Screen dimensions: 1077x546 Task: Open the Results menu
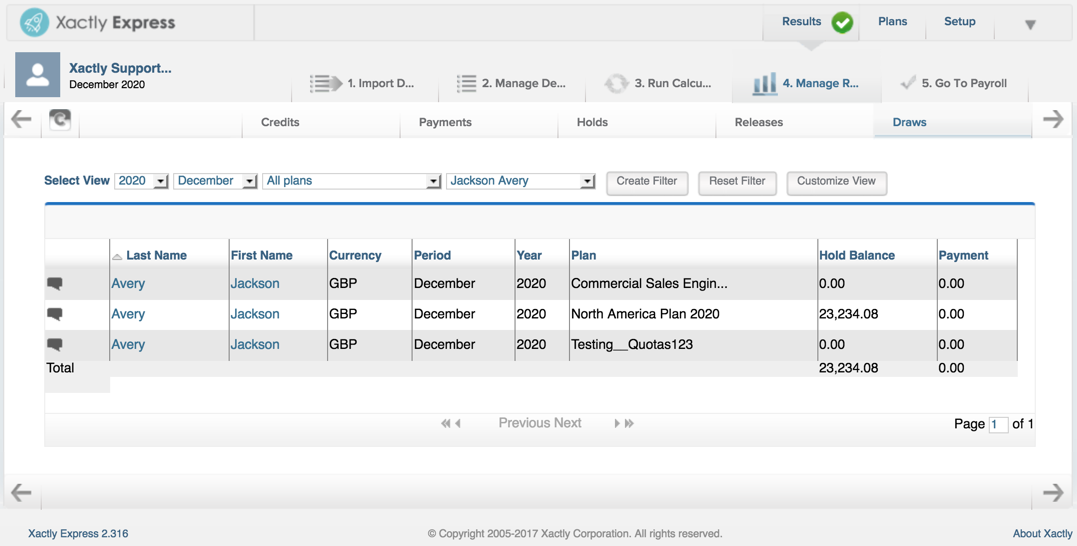802,21
